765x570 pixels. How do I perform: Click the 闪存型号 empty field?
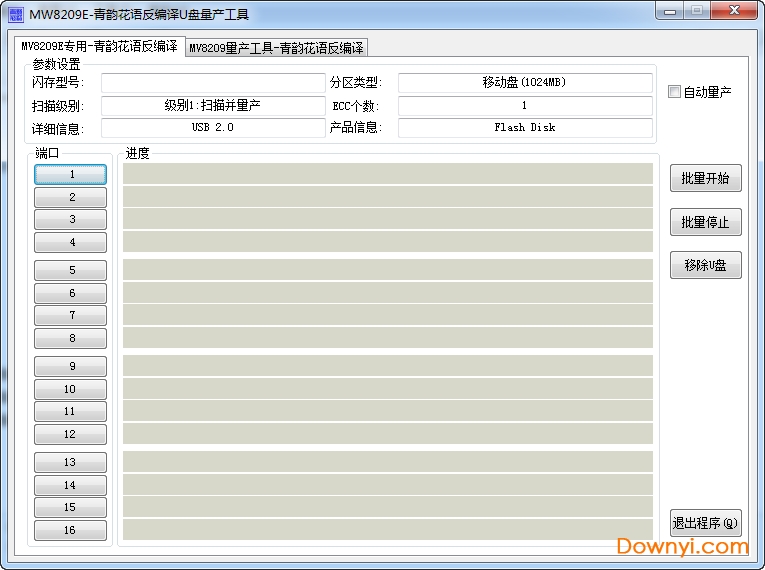click(213, 83)
